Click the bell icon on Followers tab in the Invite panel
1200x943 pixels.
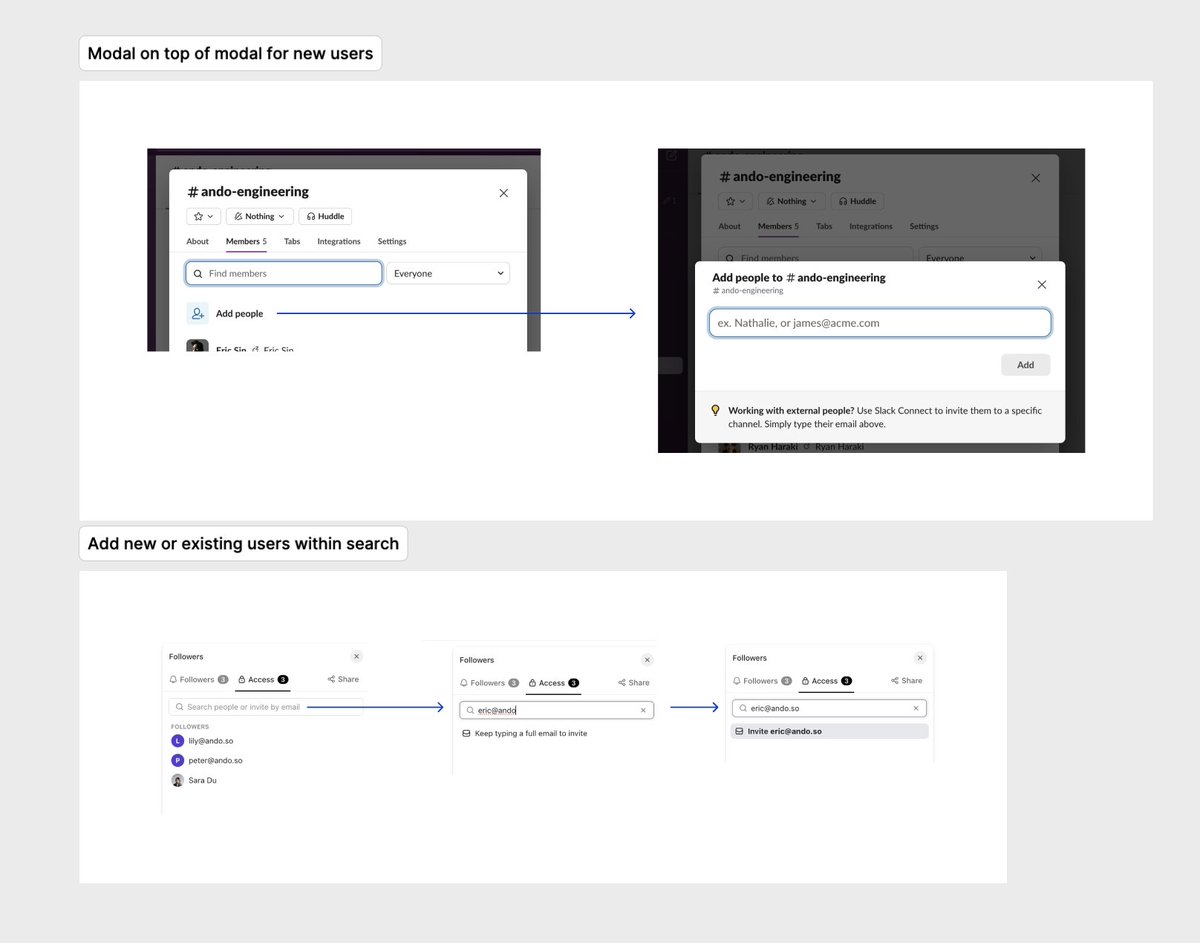coord(737,681)
